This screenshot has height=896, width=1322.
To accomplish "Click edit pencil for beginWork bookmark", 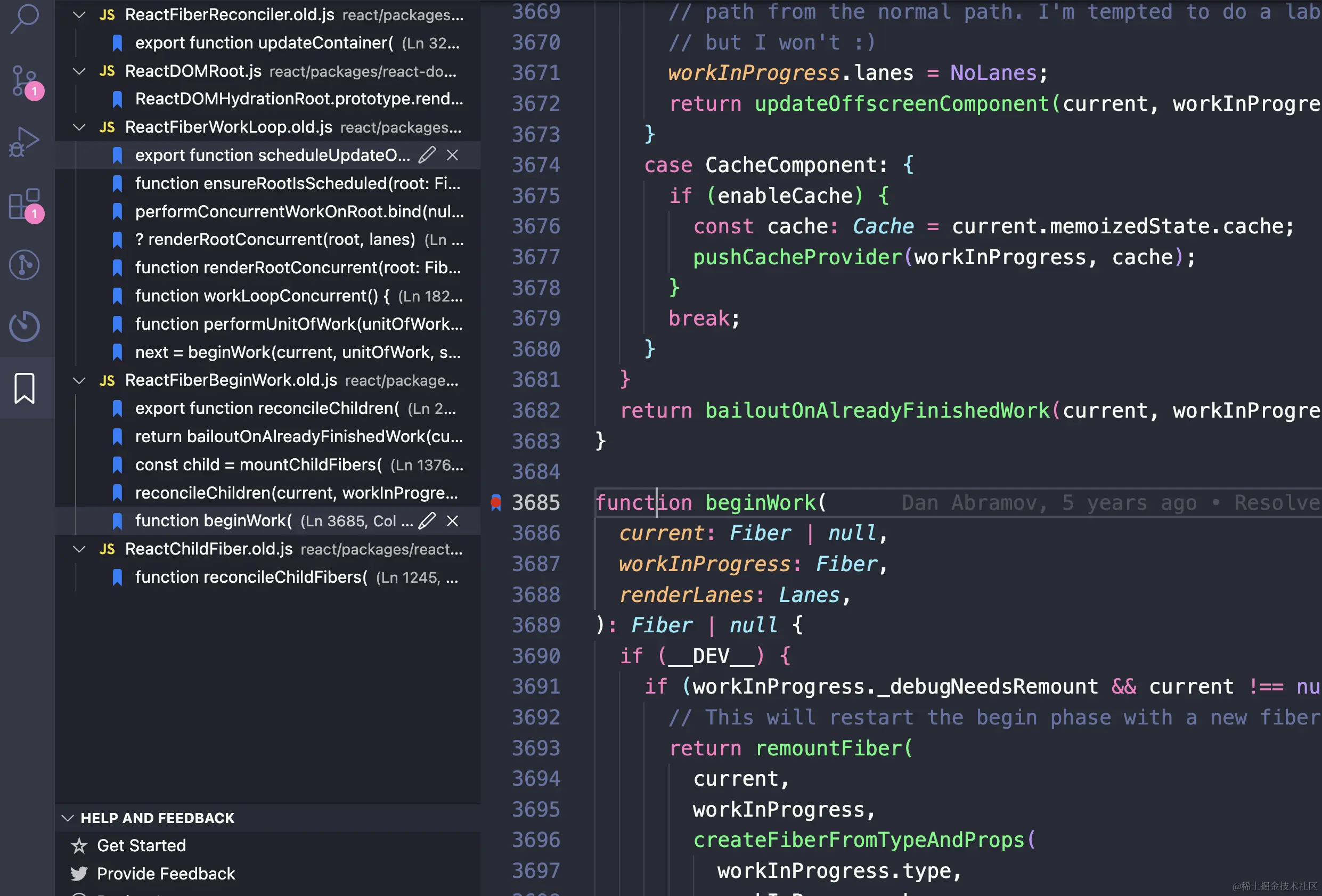I will click(x=427, y=521).
